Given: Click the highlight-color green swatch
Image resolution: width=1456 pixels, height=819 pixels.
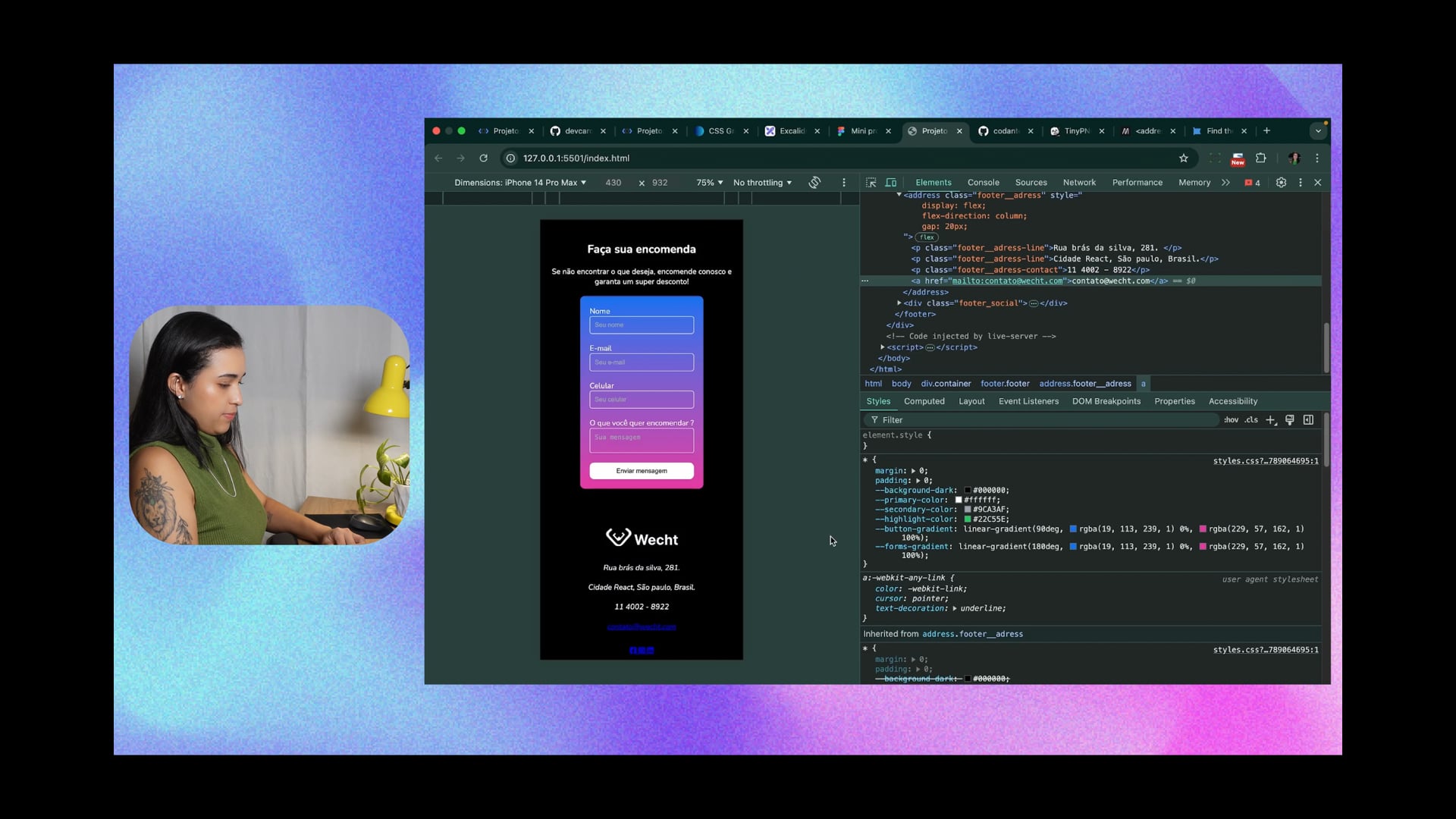Looking at the screenshot, I should pyautogui.click(x=968, y=519).
